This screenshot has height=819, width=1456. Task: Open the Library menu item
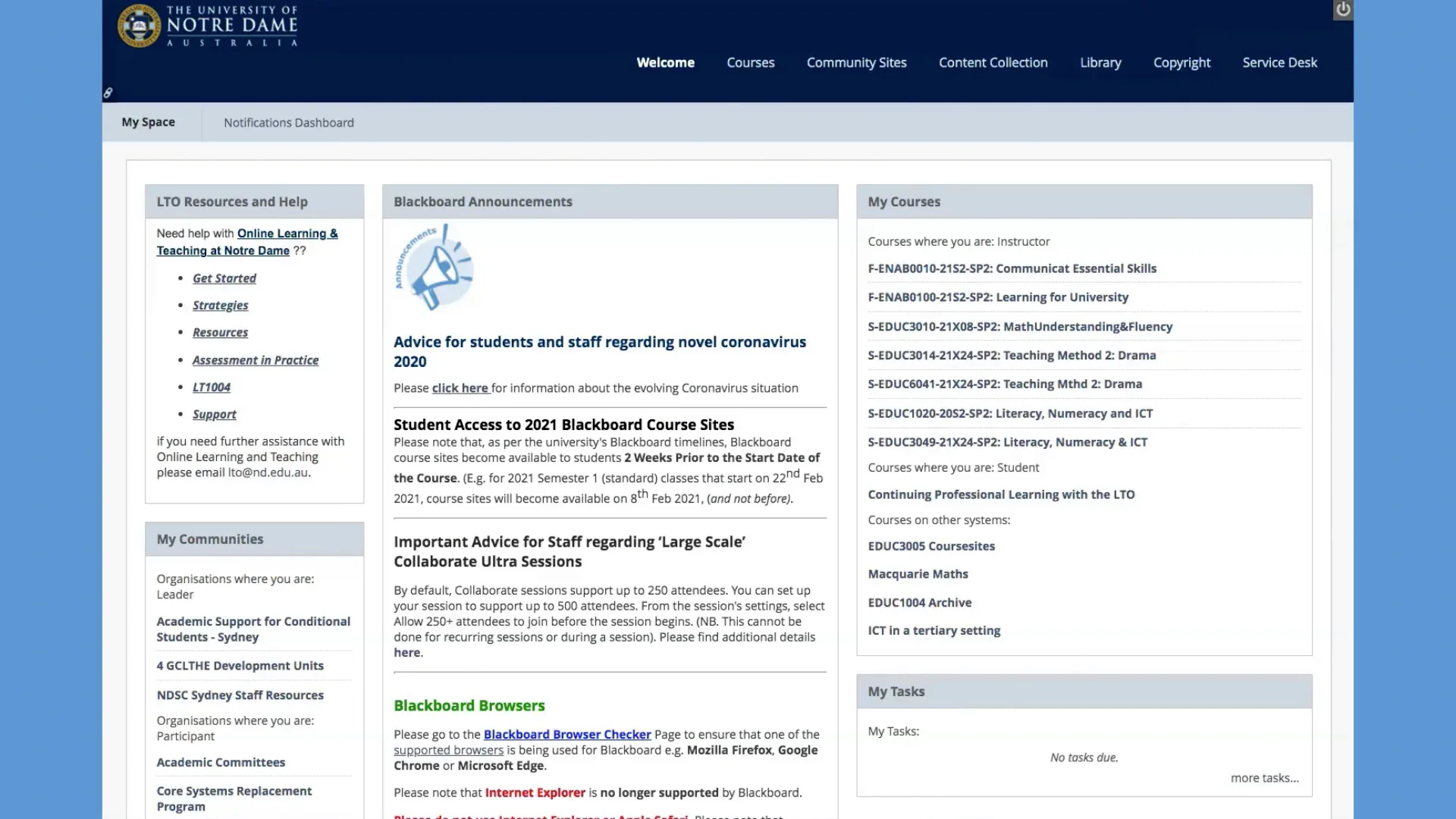click(x=1100, y=63)
